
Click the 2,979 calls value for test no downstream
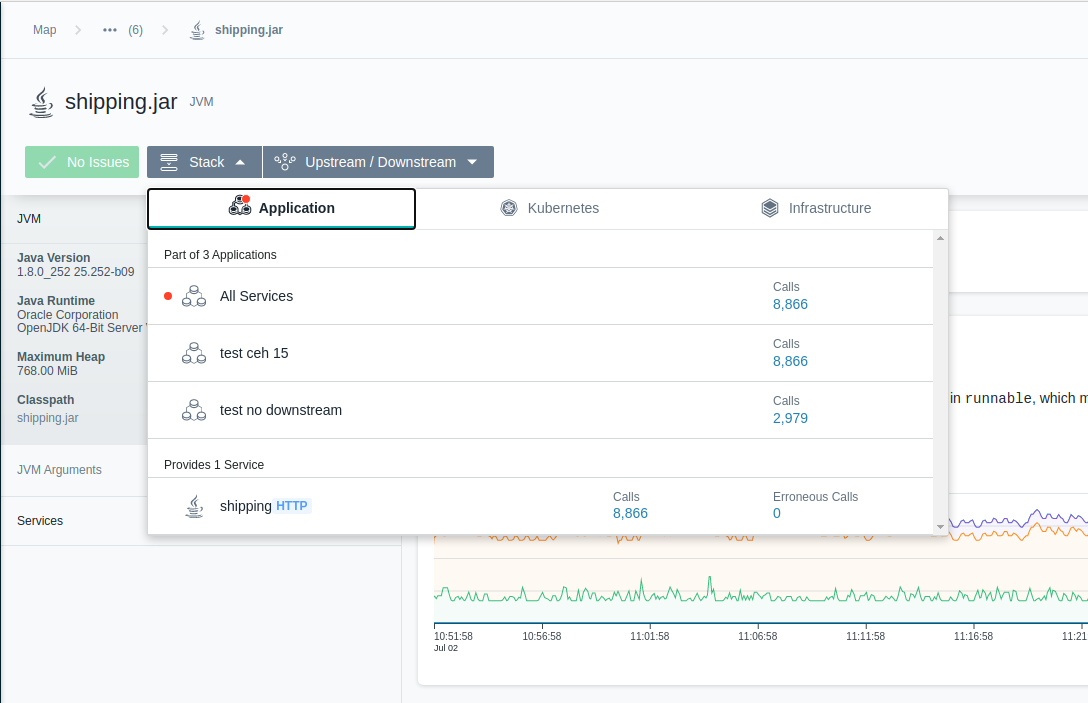click(x=790, y=418)
